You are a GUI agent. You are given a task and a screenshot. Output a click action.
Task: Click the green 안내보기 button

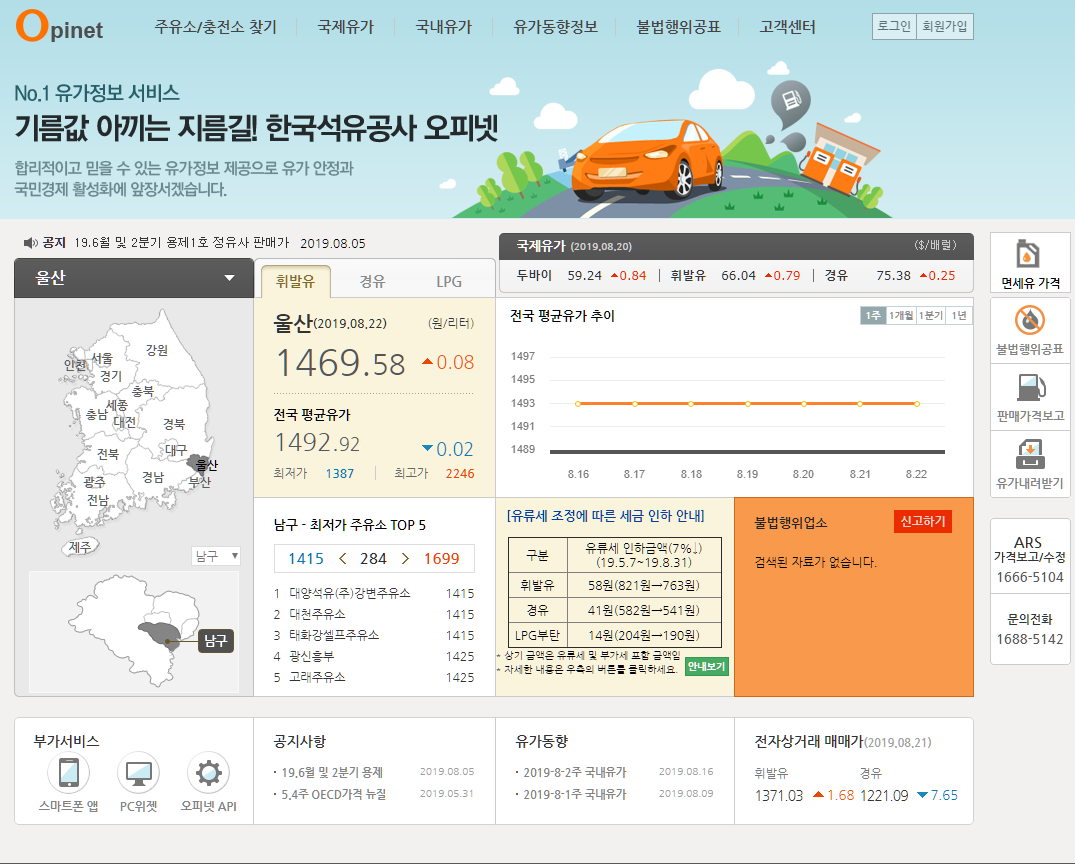(x=706, y=667)
